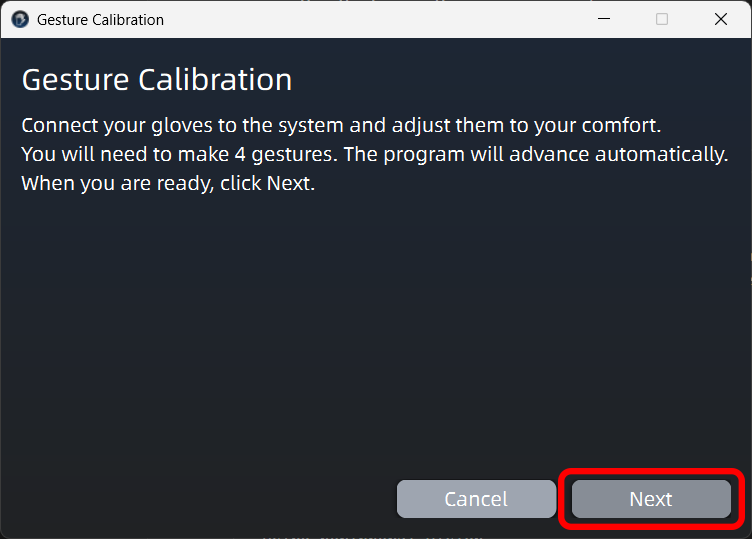Select the large Gesture Calibration heading

click(157, 79)
